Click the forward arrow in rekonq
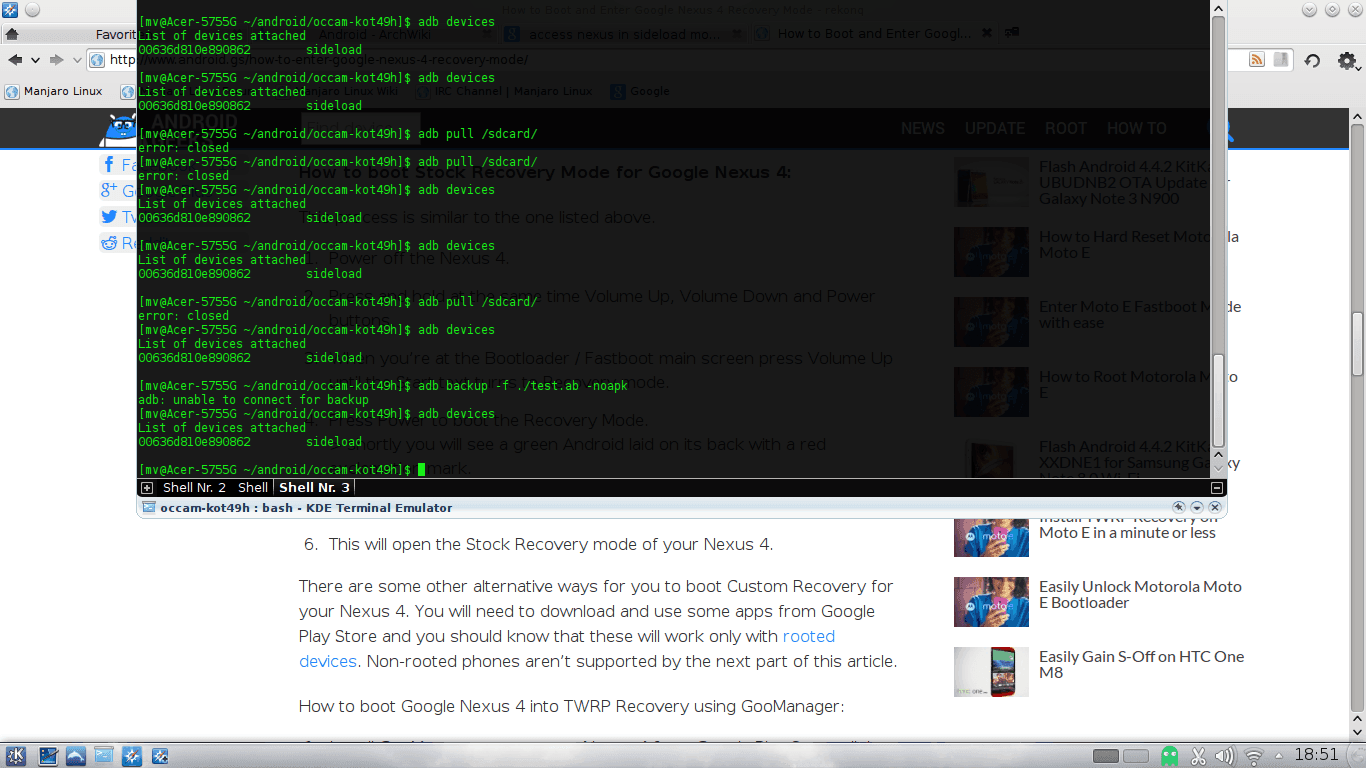The width and height of the screenshot is (1366, 768). 57,60
